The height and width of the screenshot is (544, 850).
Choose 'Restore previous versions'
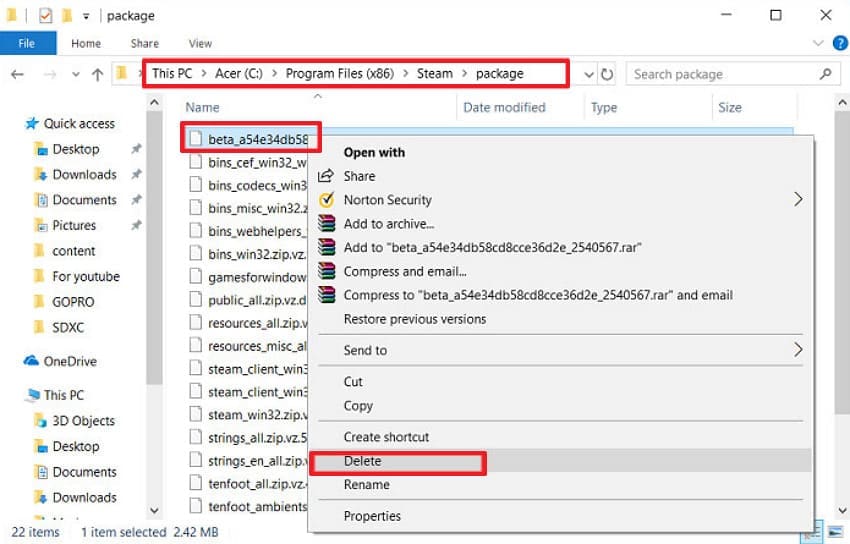click(x=415, y=319)
